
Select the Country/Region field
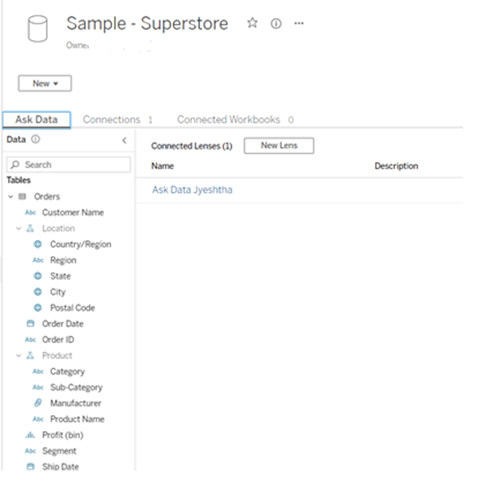81,244
